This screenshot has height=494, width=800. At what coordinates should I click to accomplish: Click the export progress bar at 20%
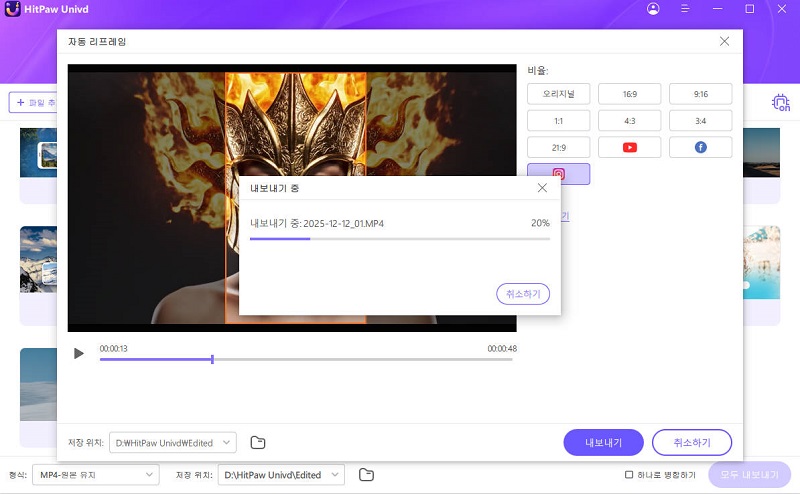(x=399, y=239)
